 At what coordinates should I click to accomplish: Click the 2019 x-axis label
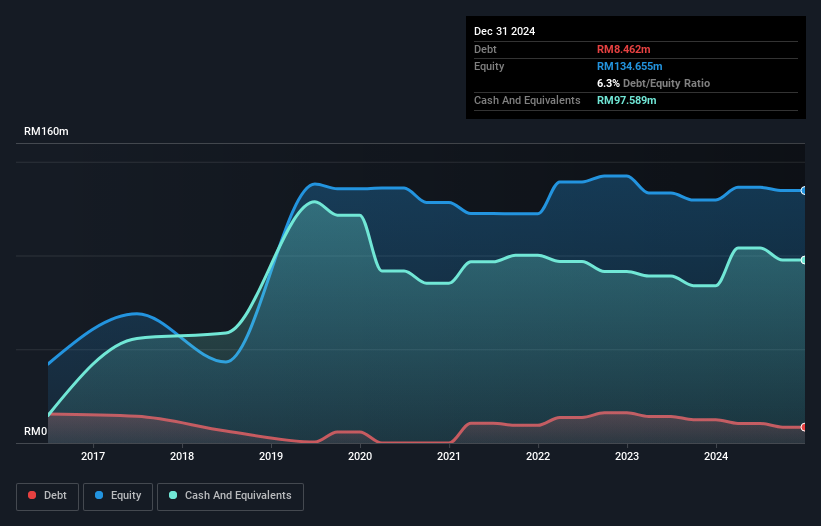tap(271, 456)
